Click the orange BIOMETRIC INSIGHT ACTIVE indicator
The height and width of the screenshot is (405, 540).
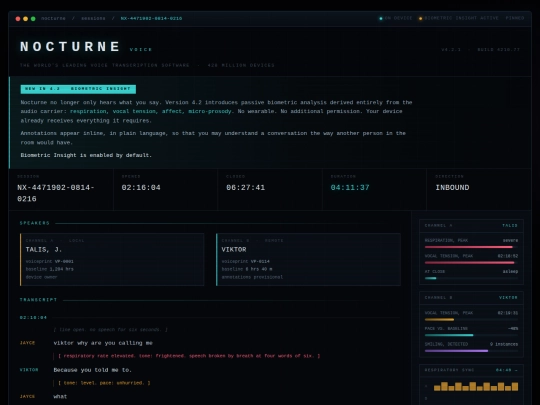pyautogui.click(x=459, y=18)
